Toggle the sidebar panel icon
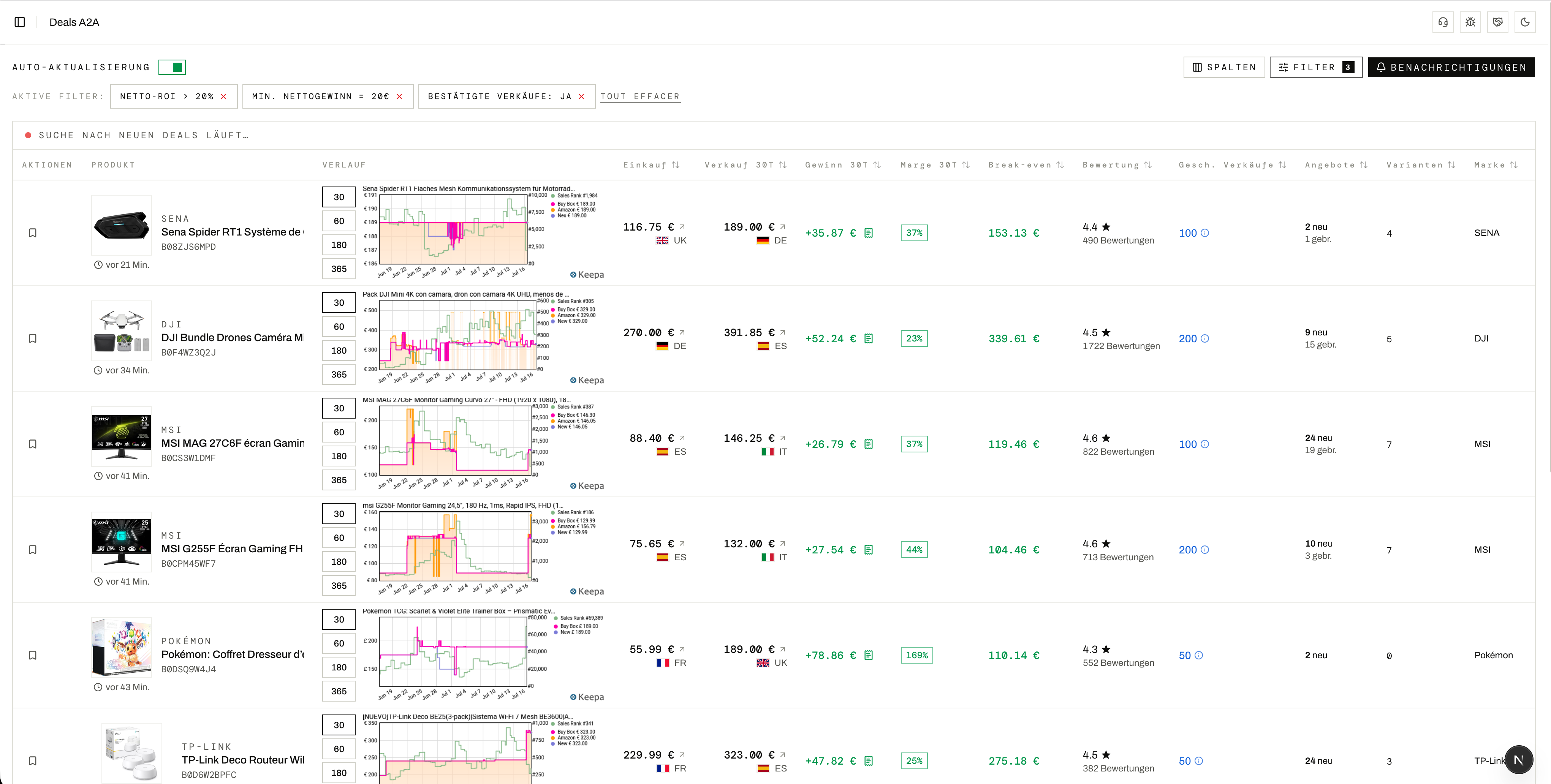Image resolution: width=1551 pixels, height=784 pixels. coord(20,22)
